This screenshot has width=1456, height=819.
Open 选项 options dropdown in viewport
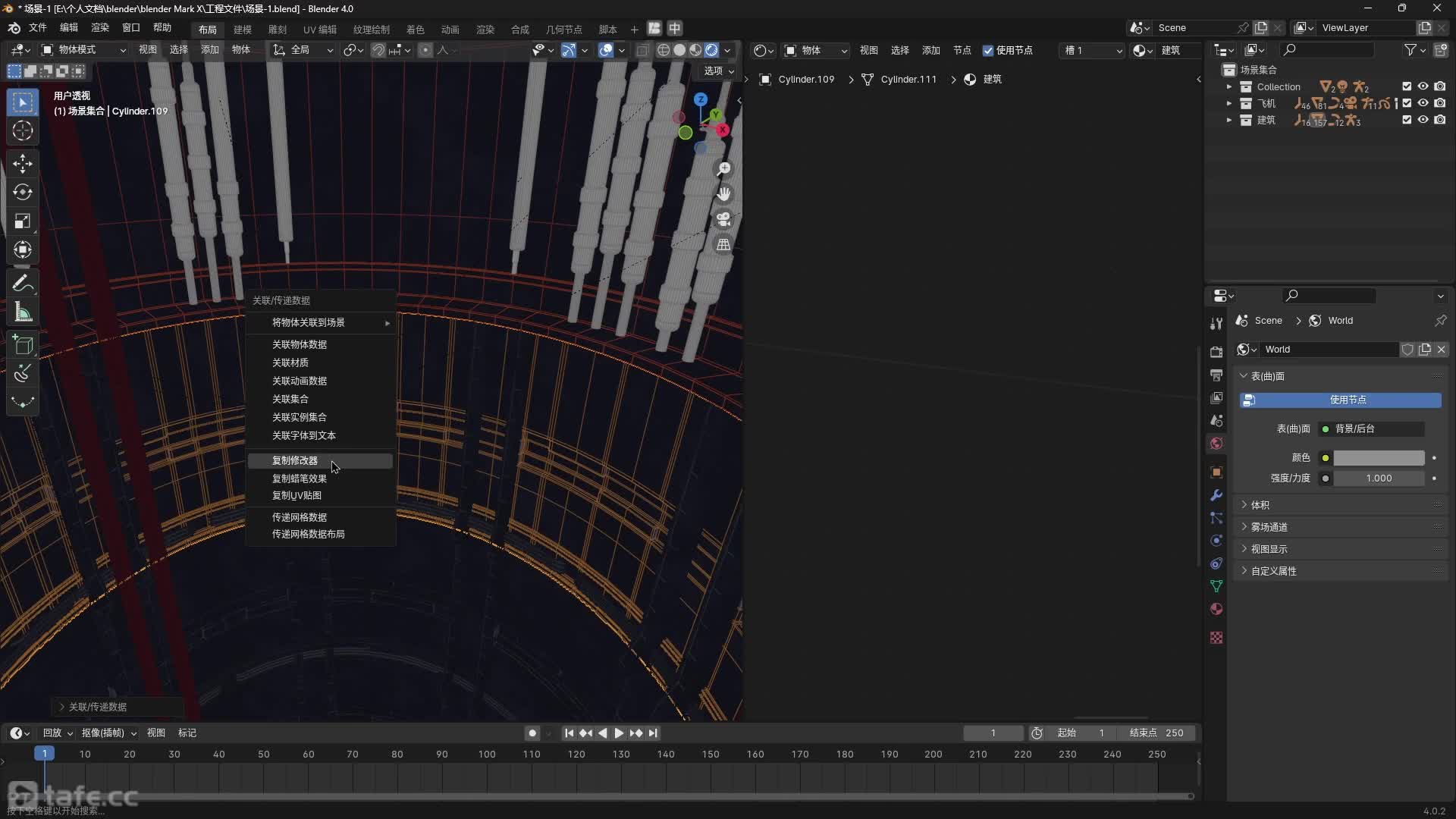(x=719, y=71)
